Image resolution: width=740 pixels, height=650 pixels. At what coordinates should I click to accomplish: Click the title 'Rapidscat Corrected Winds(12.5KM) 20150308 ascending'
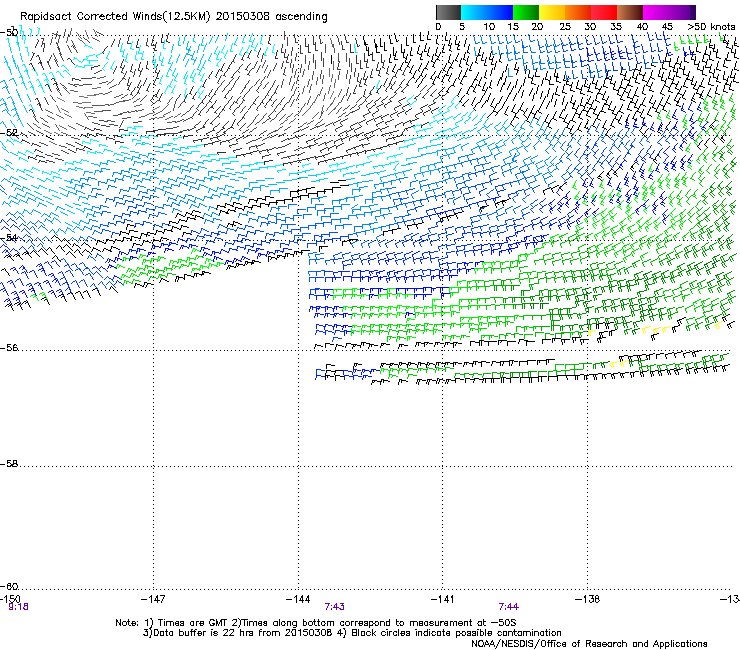(174, 17)
